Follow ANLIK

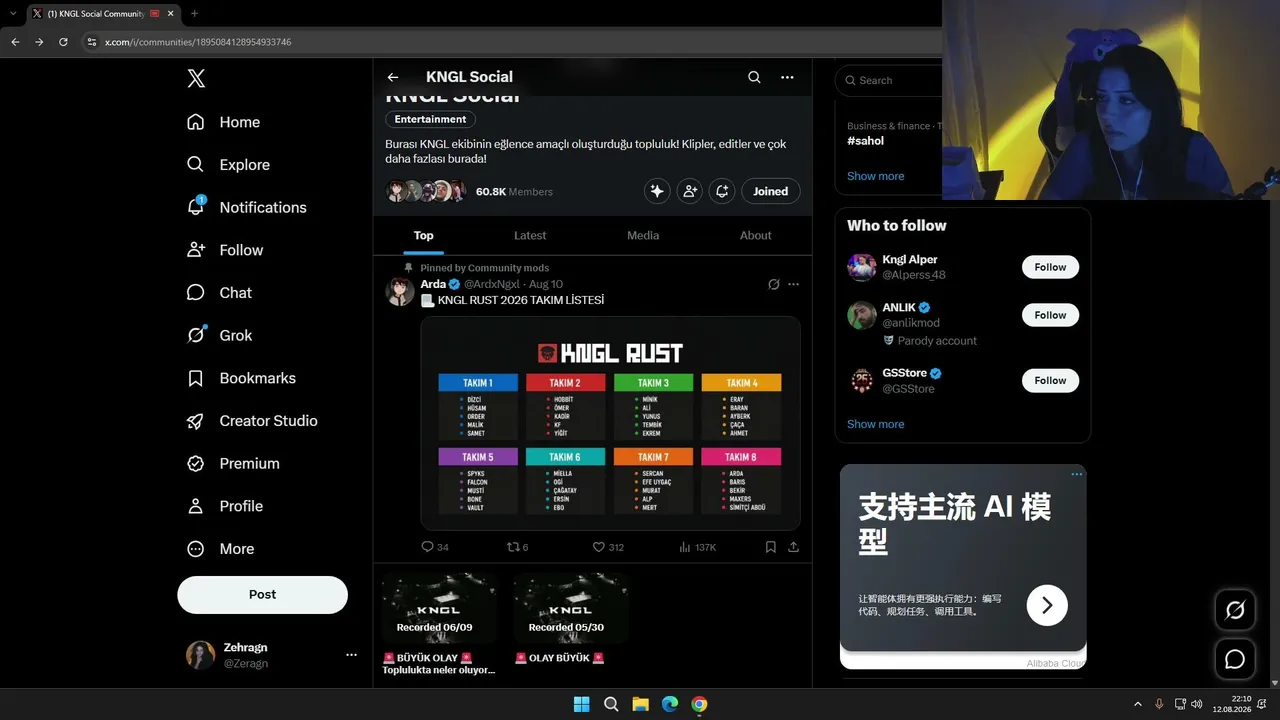click(x=1050, y=315)
